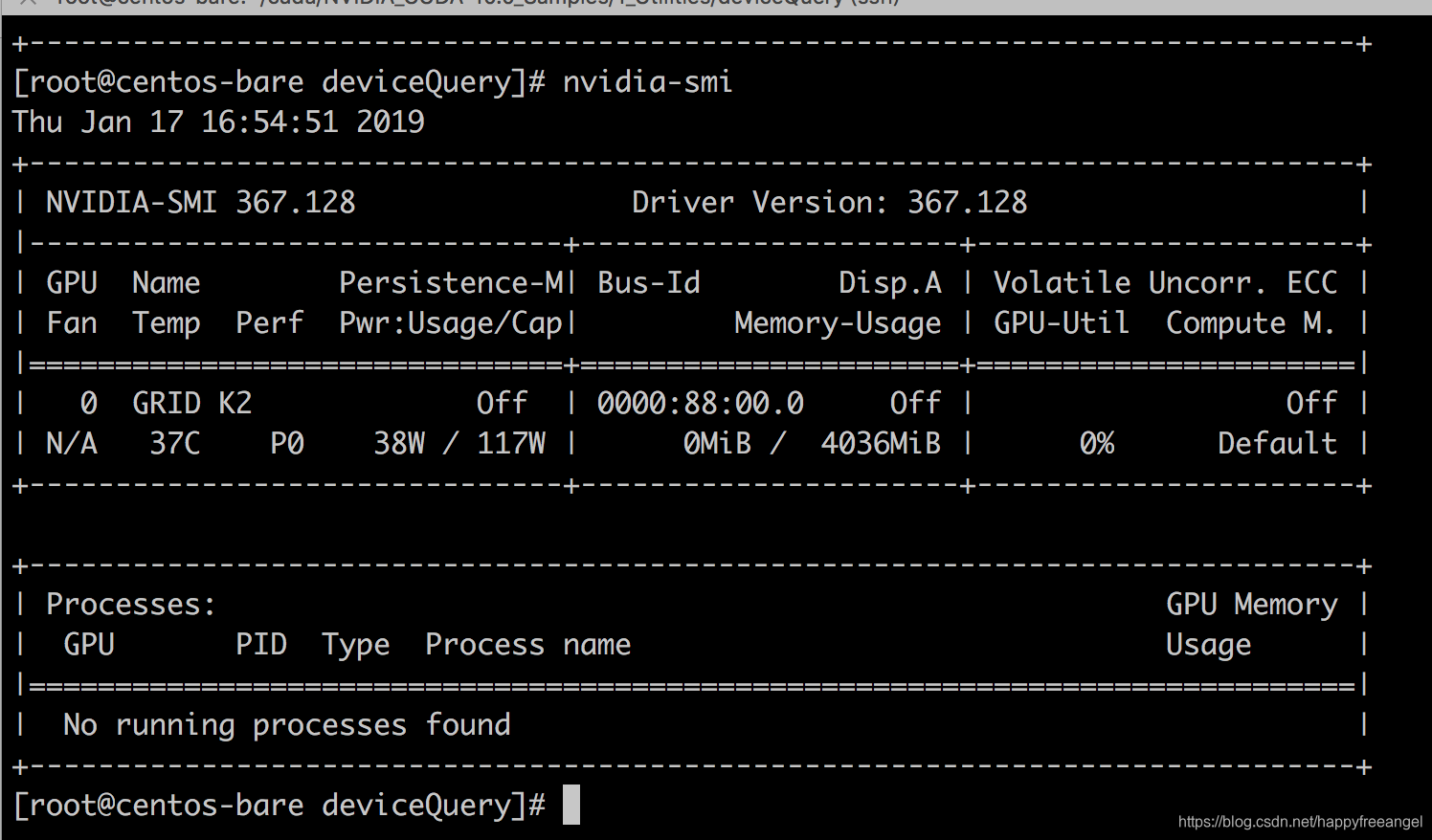Click the 0MiB memory used value

pos(717,444)
